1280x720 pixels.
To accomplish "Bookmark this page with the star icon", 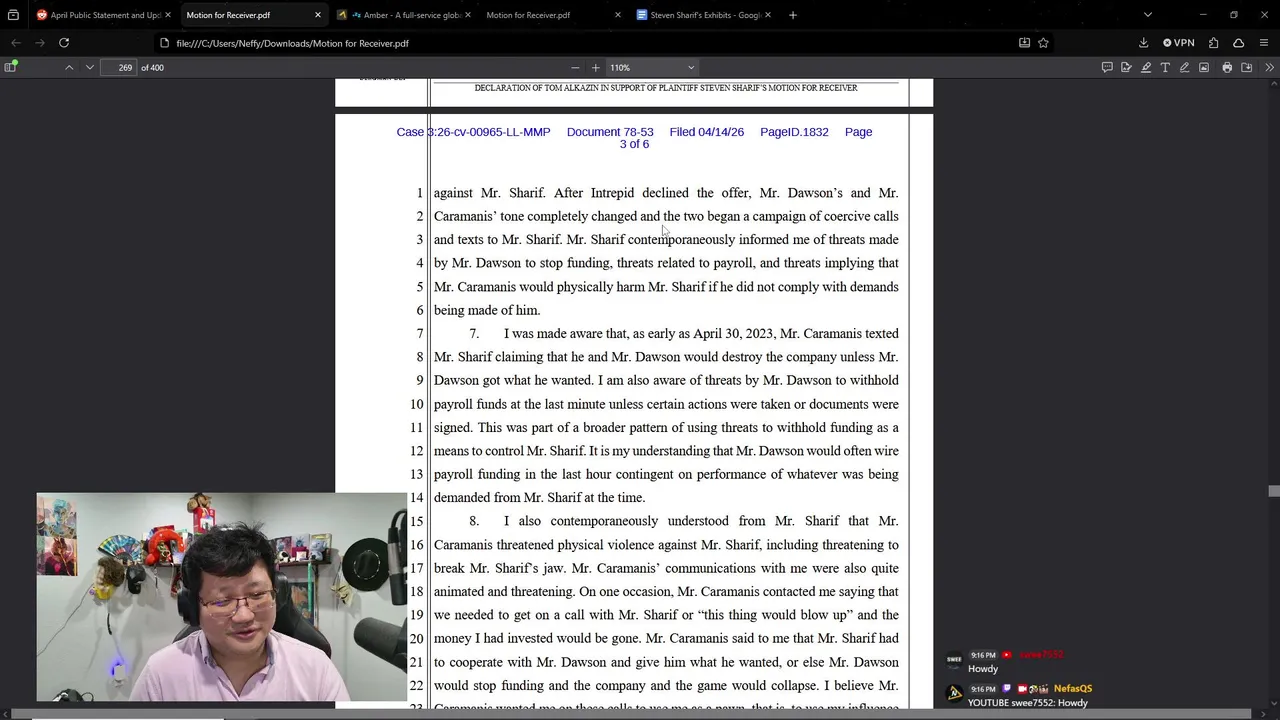I will [x=1043, y=43].
